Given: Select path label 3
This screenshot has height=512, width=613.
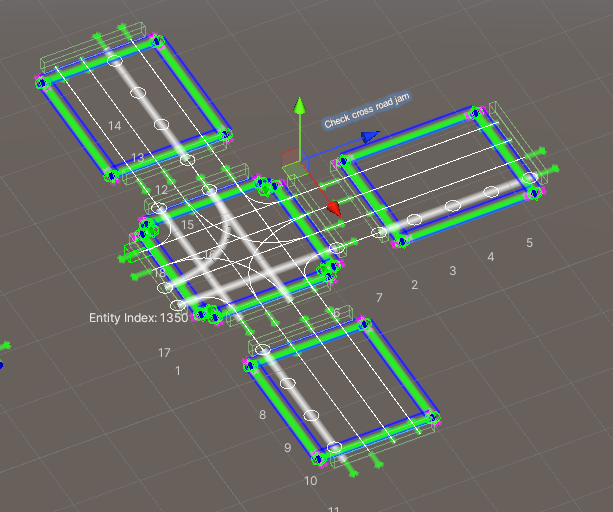Looking at the screenshot, I should [x=453, y=271].
